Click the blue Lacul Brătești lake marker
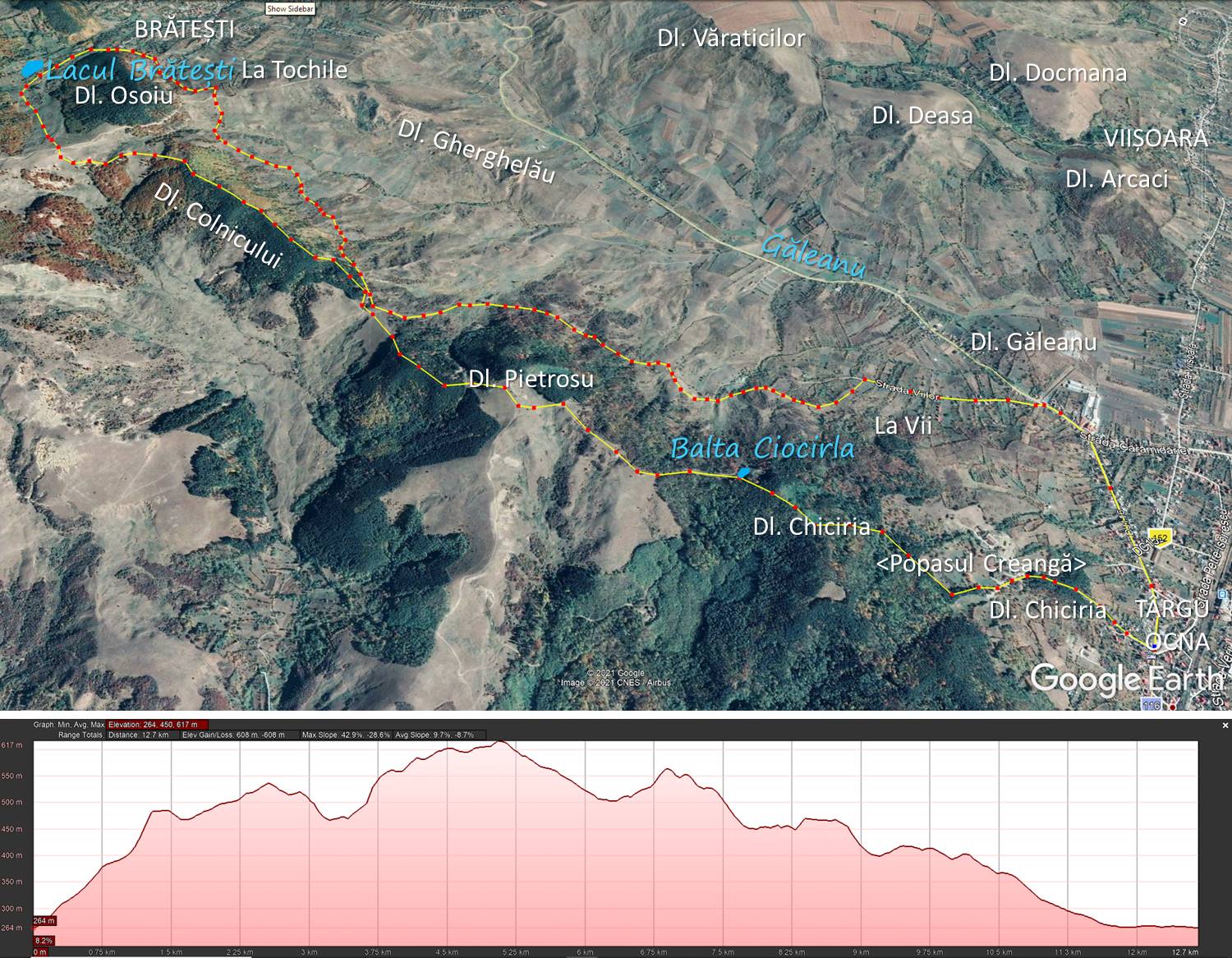Image resolution: width=1232 pixels, height=958 pixels. tap(31, 70)
